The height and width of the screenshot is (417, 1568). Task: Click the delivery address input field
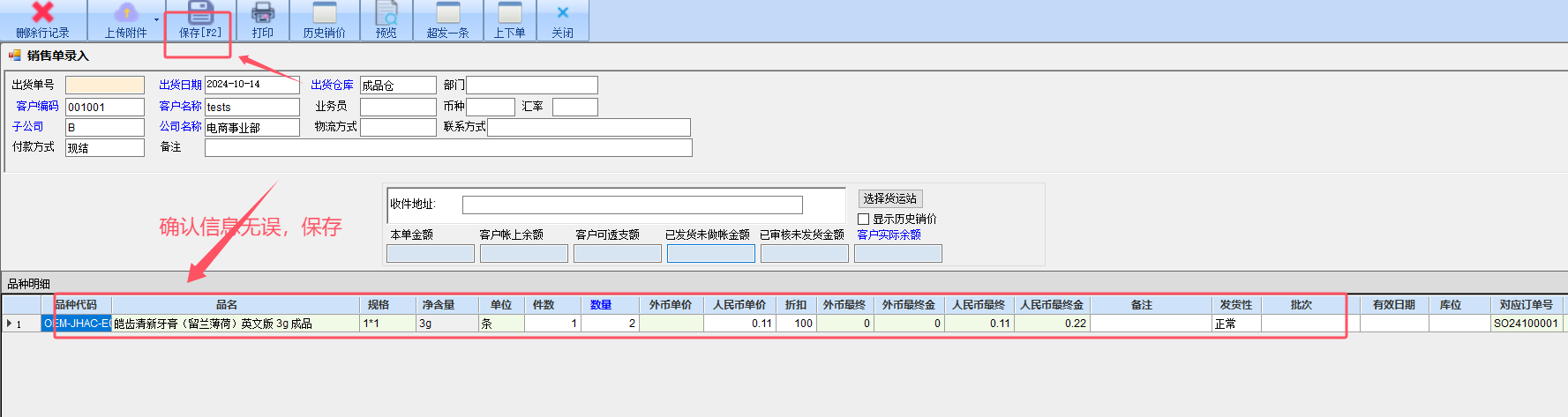click(x=632, y=205)
